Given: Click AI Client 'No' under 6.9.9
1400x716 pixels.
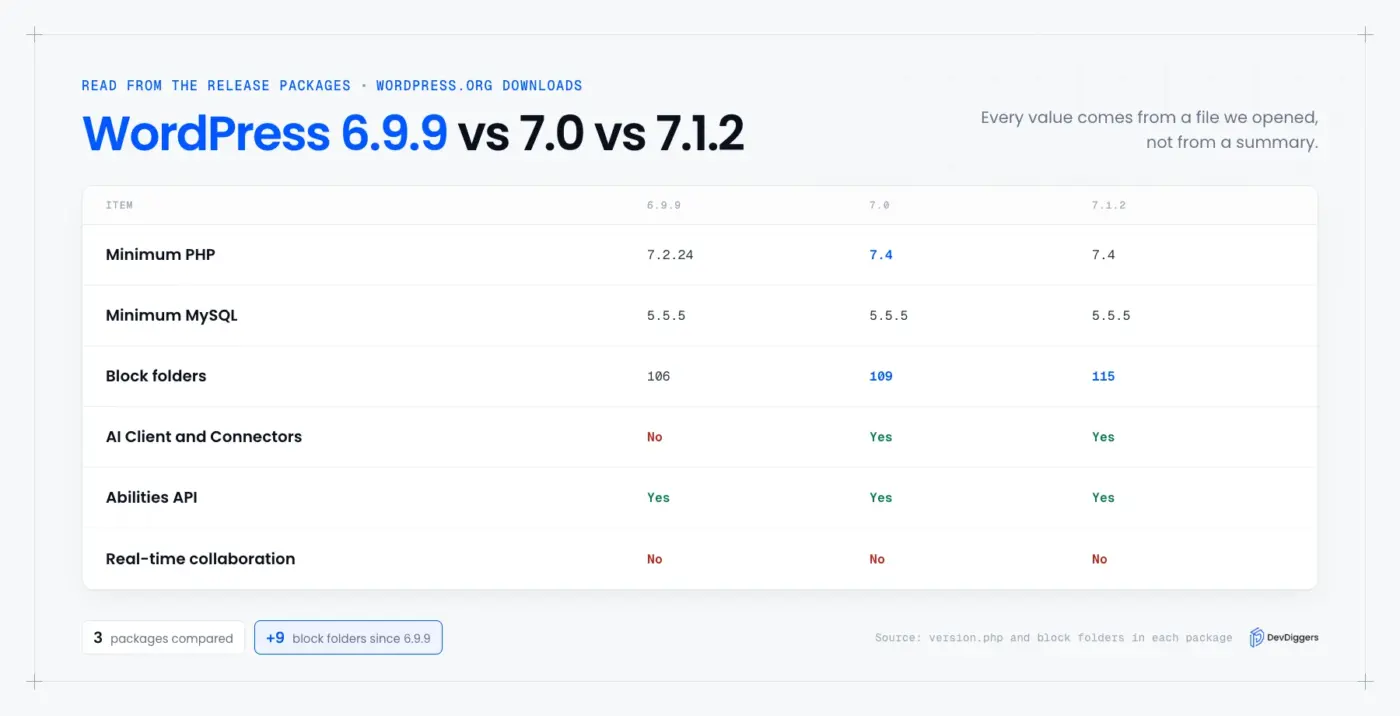Looking at the screenshot, I should 655,437.
